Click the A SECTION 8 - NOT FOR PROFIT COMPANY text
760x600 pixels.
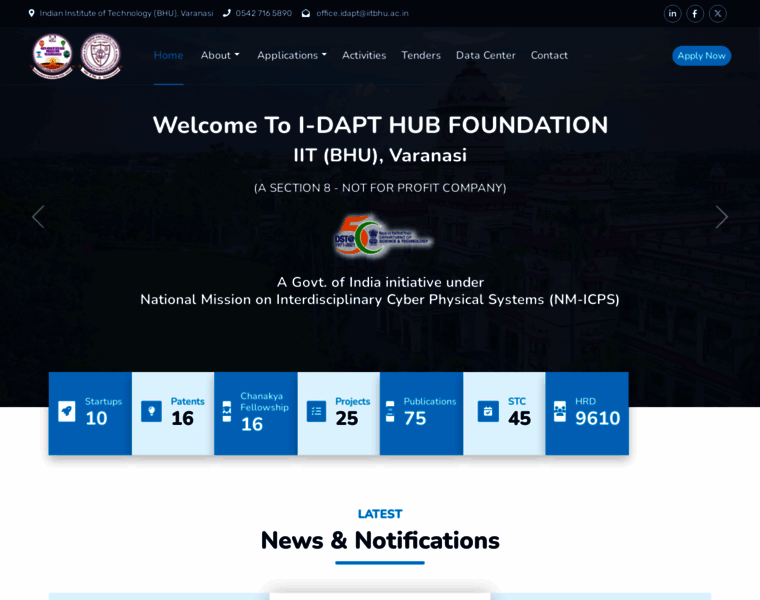tap(380, 188)
